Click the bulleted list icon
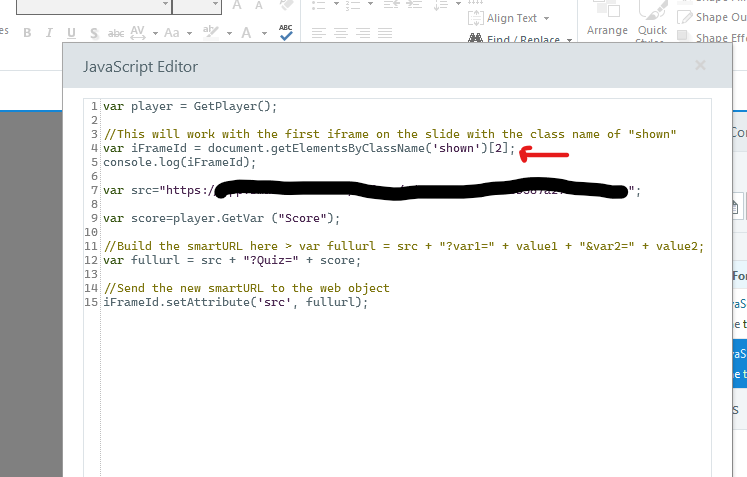 (319, 5)
